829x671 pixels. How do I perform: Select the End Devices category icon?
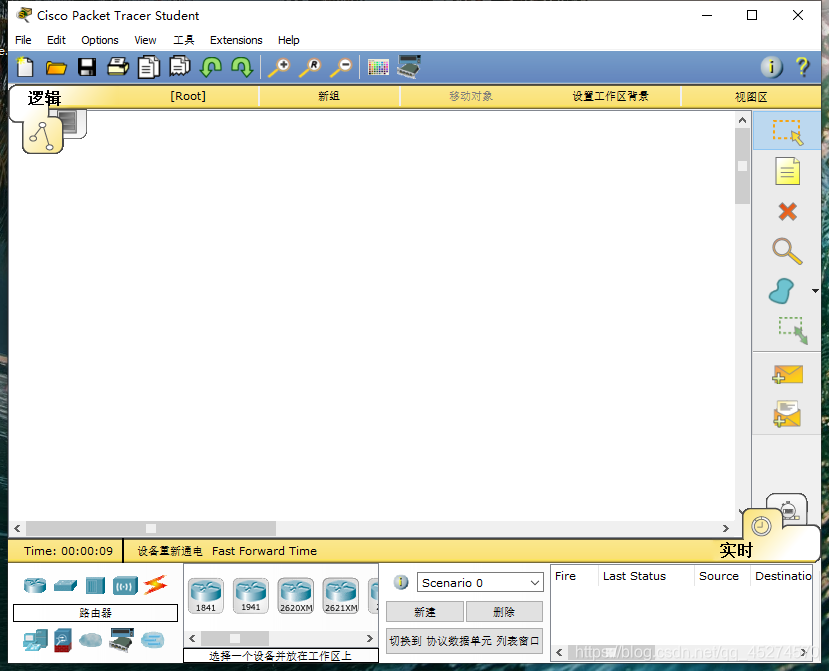point(35,640)
